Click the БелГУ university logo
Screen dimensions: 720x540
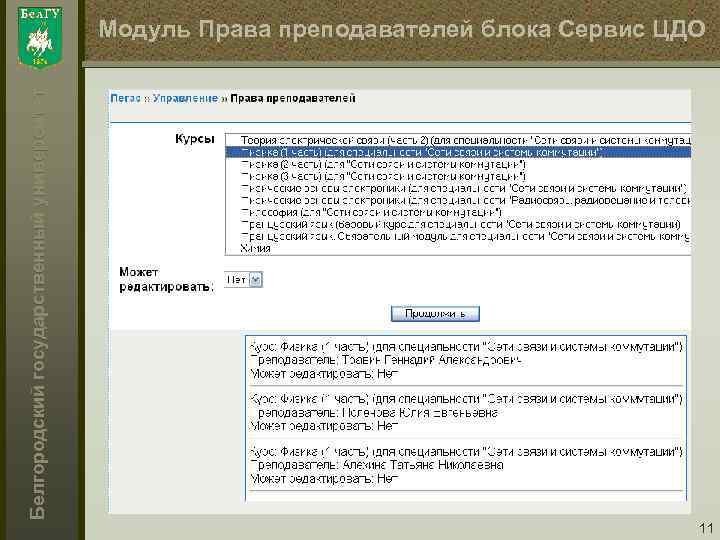(40, 37)
